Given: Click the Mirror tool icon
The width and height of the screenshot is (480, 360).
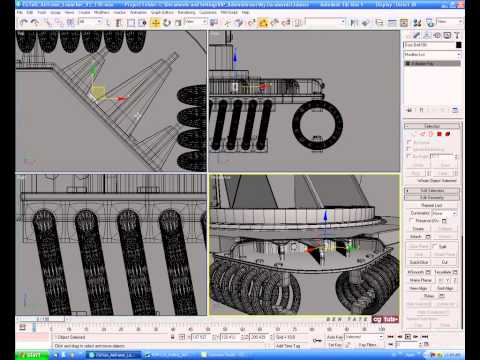Looking at the screenshot, I should (x=353, y=23).
